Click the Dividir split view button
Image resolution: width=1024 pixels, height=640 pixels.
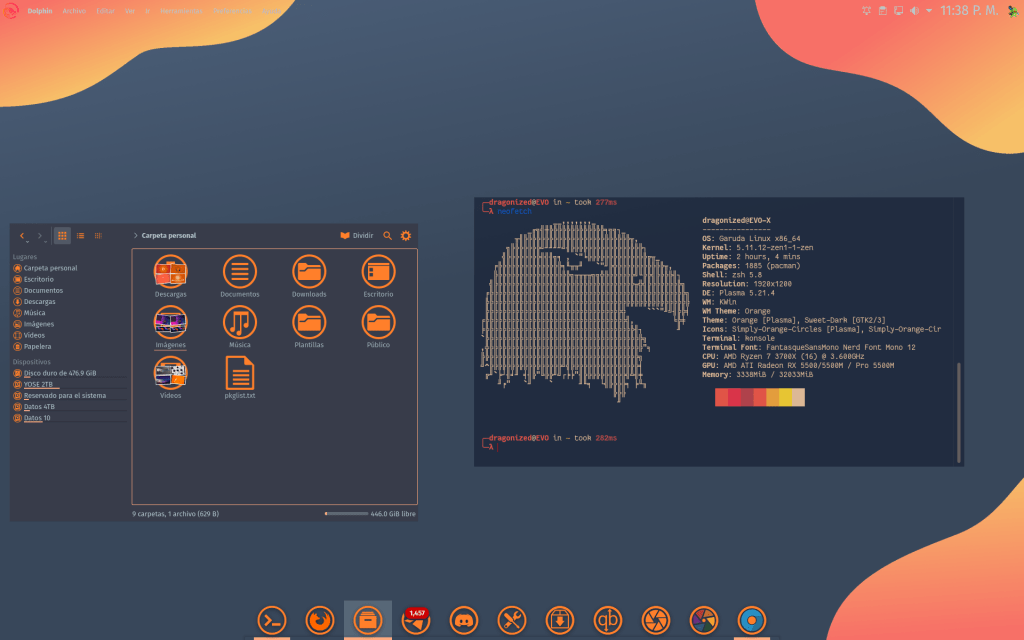point(357,236)
